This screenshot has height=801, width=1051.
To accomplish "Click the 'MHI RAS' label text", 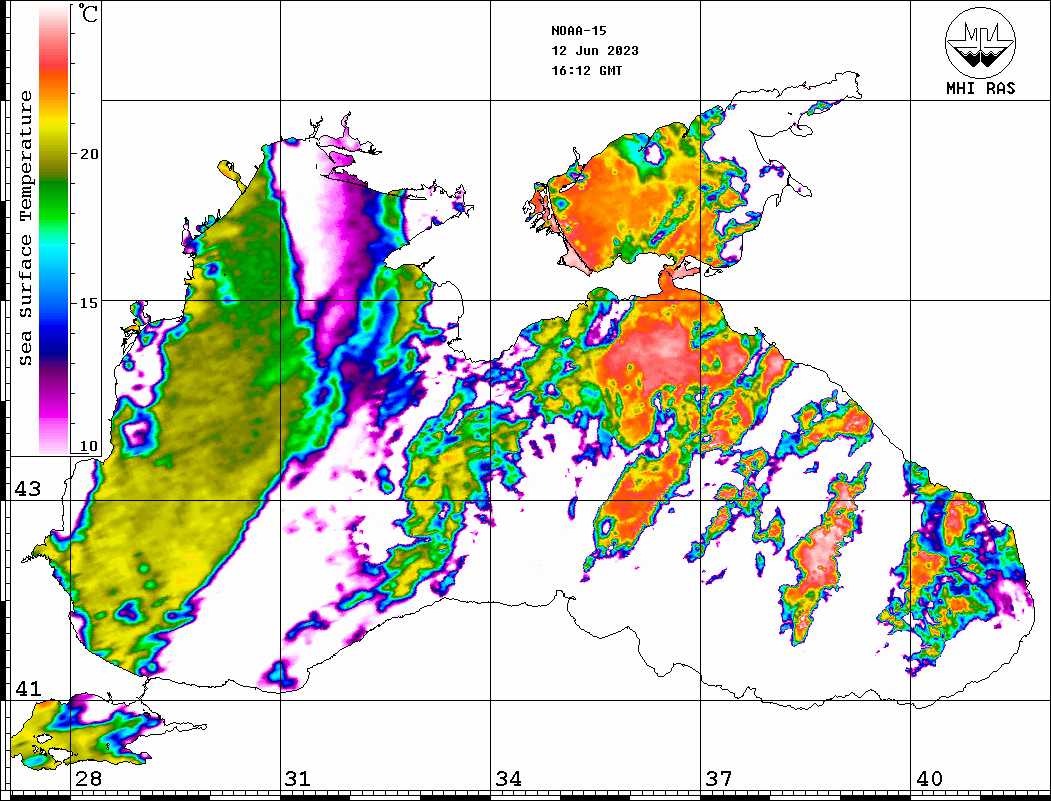I will click(x=980, y=88).
